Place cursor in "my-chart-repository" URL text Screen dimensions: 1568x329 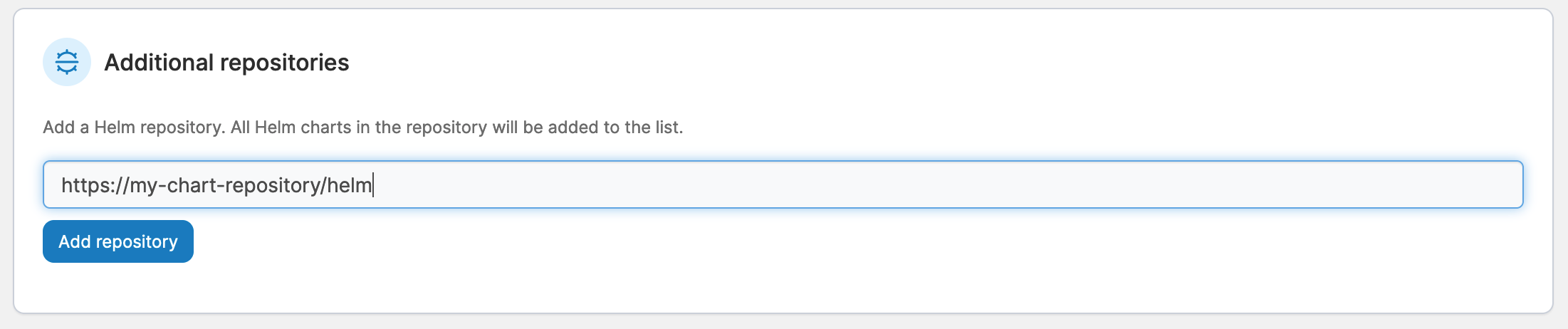tap(225, 185)
